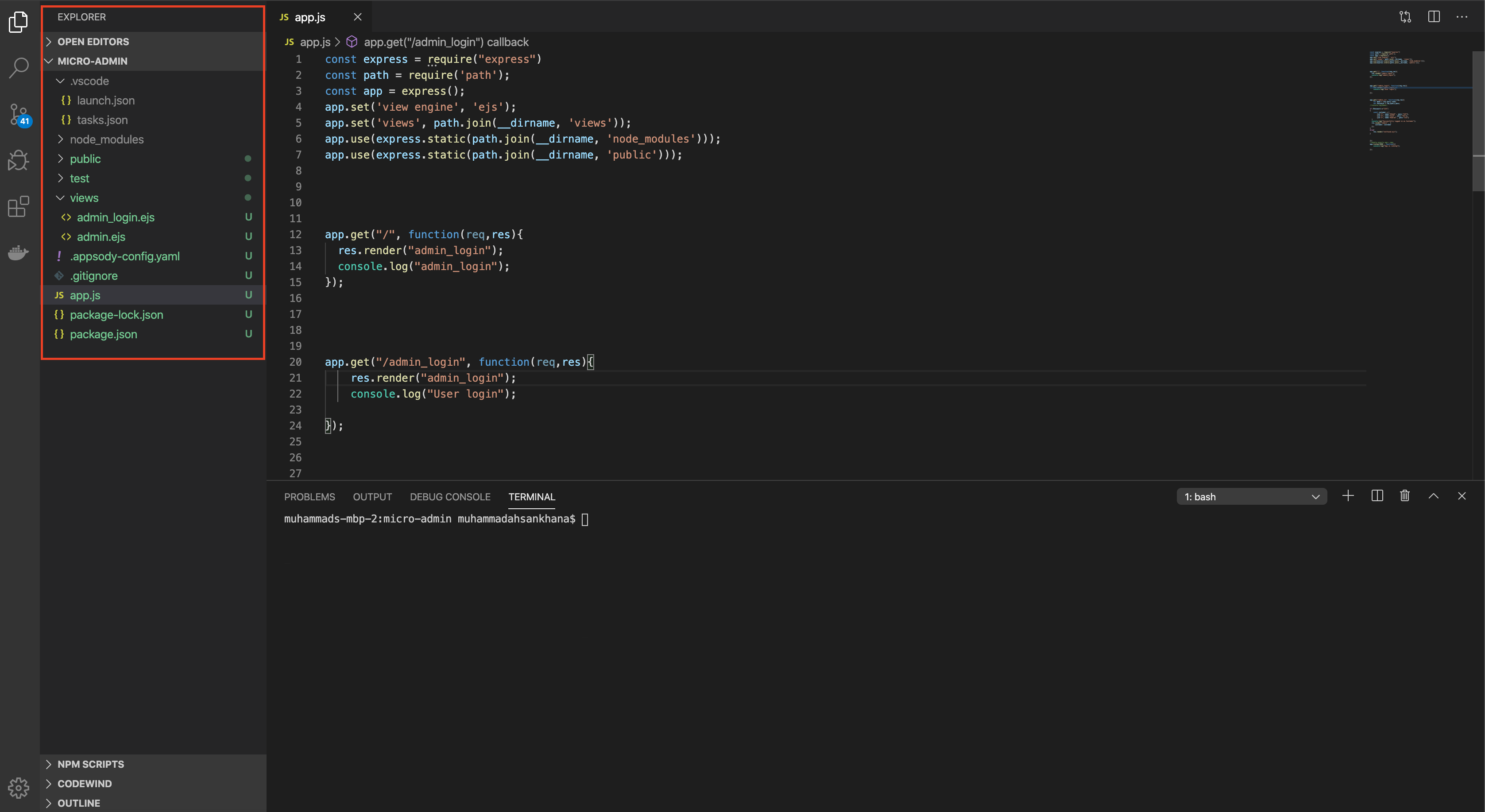Kill terminal with the trash icon

click(x=1405, y=495)
